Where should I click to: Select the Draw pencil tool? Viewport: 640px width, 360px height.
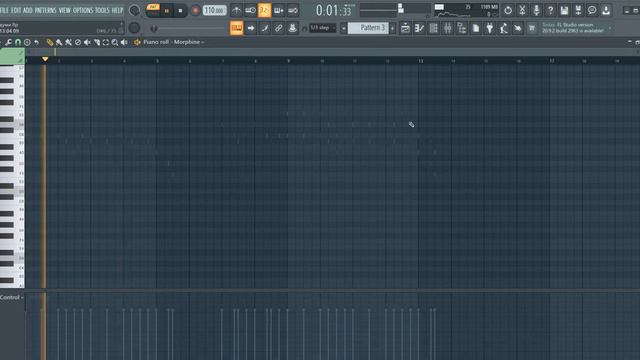[x=50, y=42]
